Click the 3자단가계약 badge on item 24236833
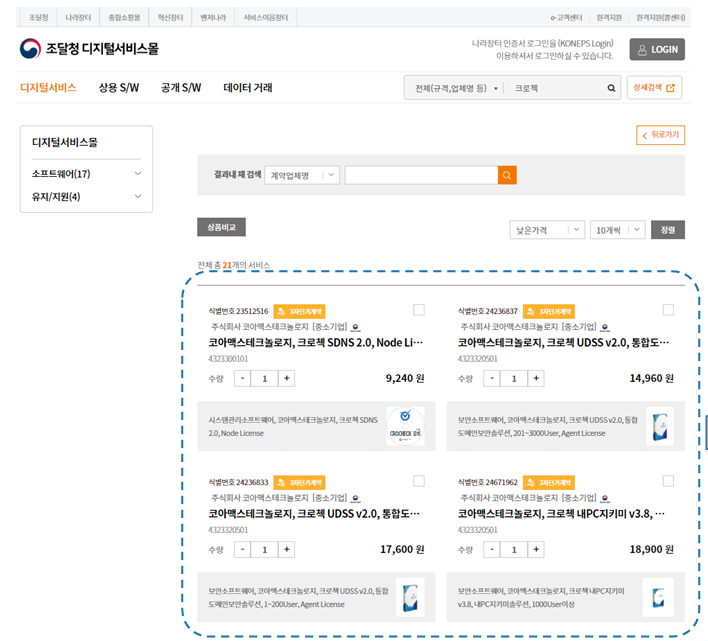The height and width of the screenshot is (641, 708). click(x=299, y=483)
